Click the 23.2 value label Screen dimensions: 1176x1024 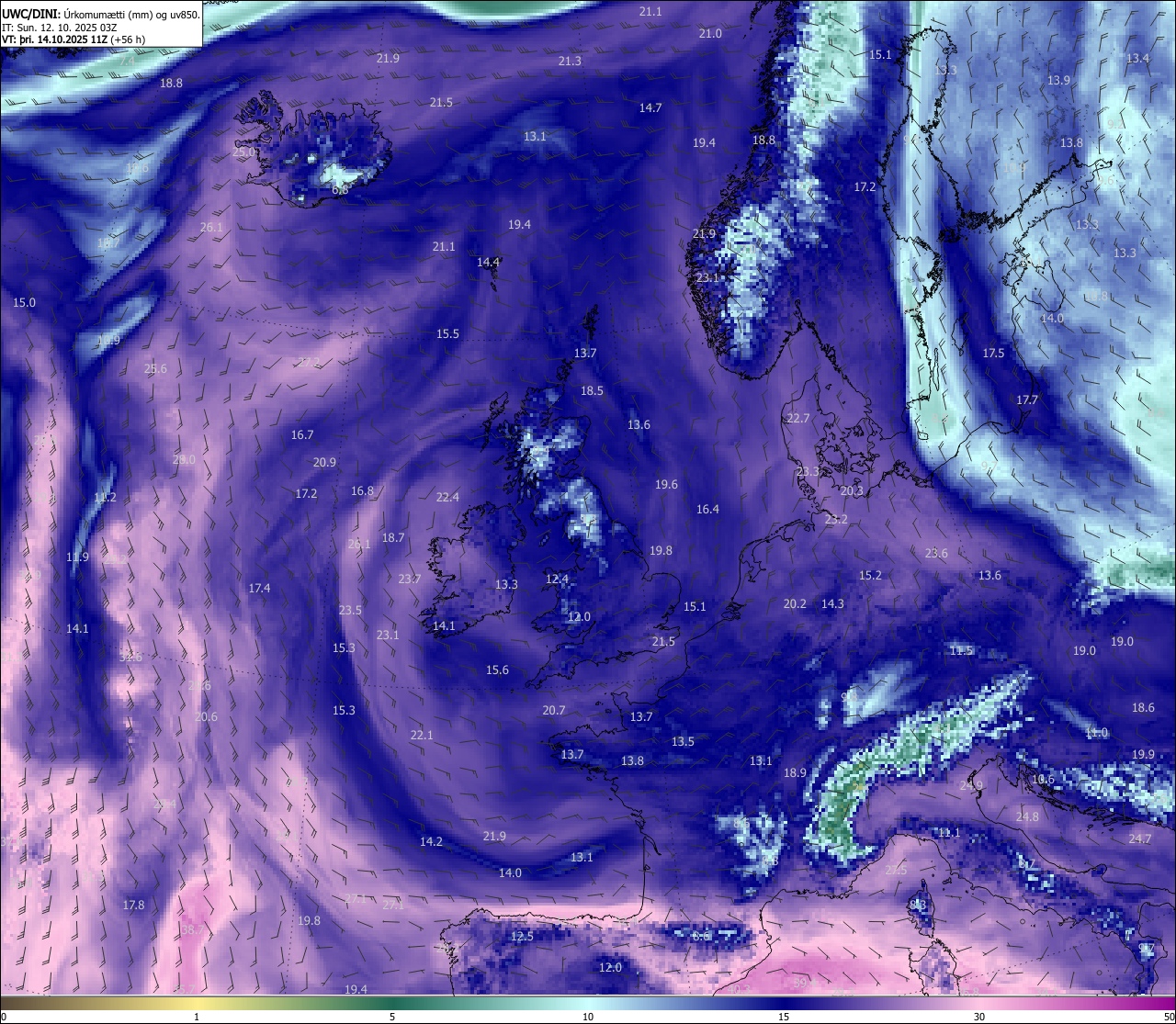pos(836,519)
